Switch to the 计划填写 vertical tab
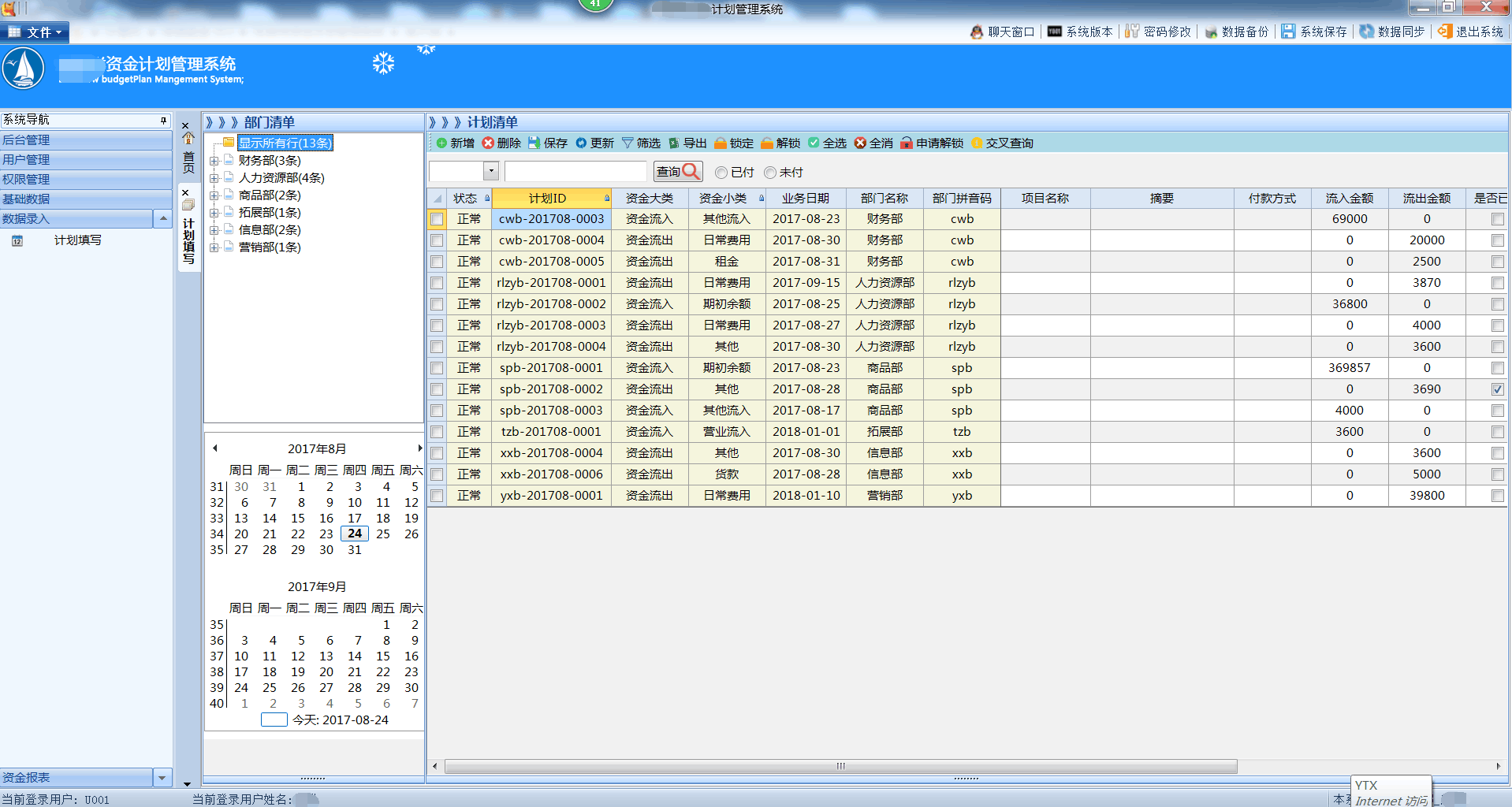 click(188, 230)
